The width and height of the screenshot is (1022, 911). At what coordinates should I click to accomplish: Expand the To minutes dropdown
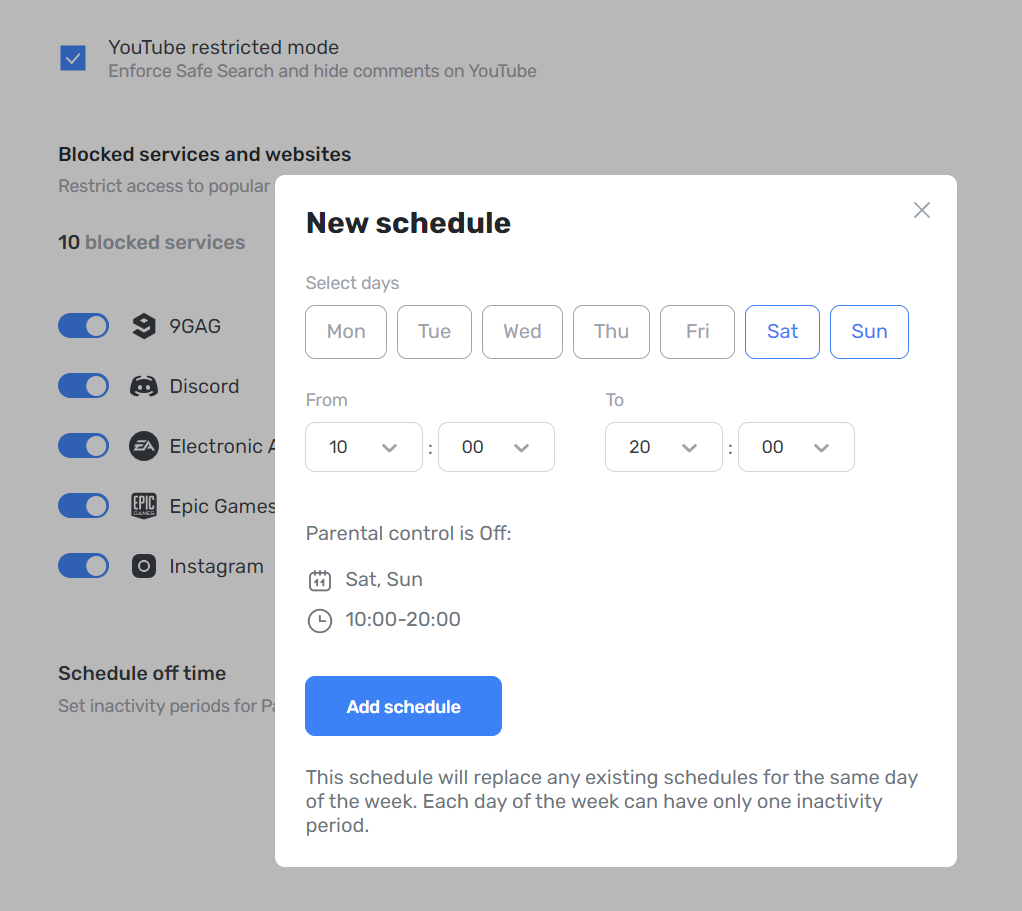tap(796, 447)
